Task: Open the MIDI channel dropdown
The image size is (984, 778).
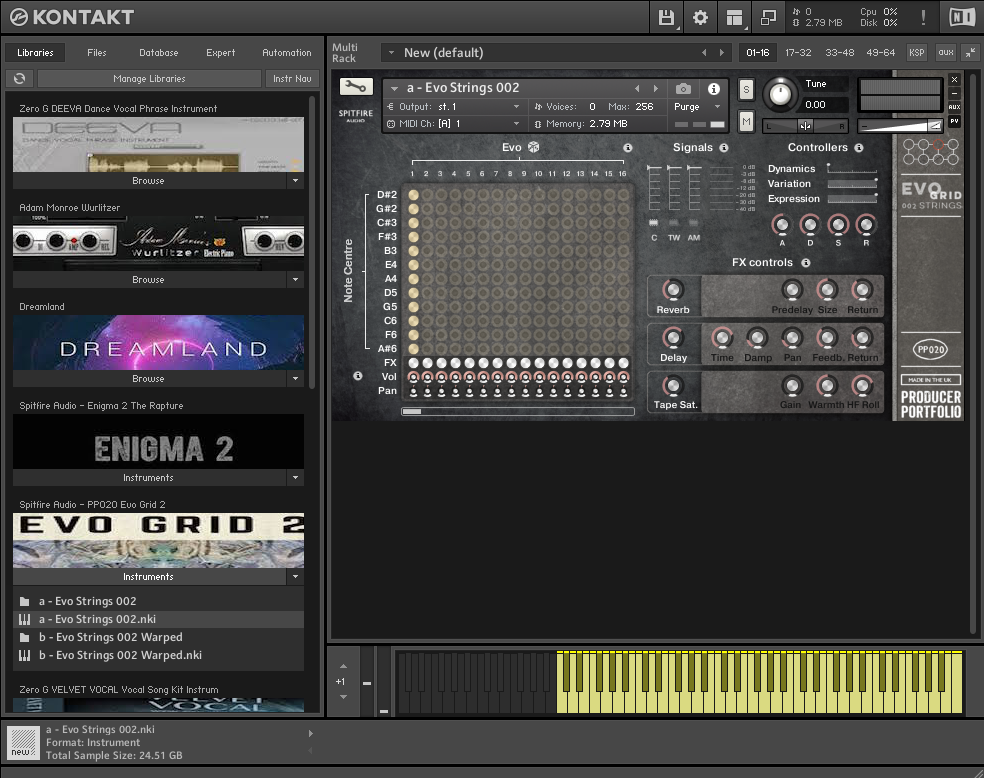Action: [x=454, y=124]
